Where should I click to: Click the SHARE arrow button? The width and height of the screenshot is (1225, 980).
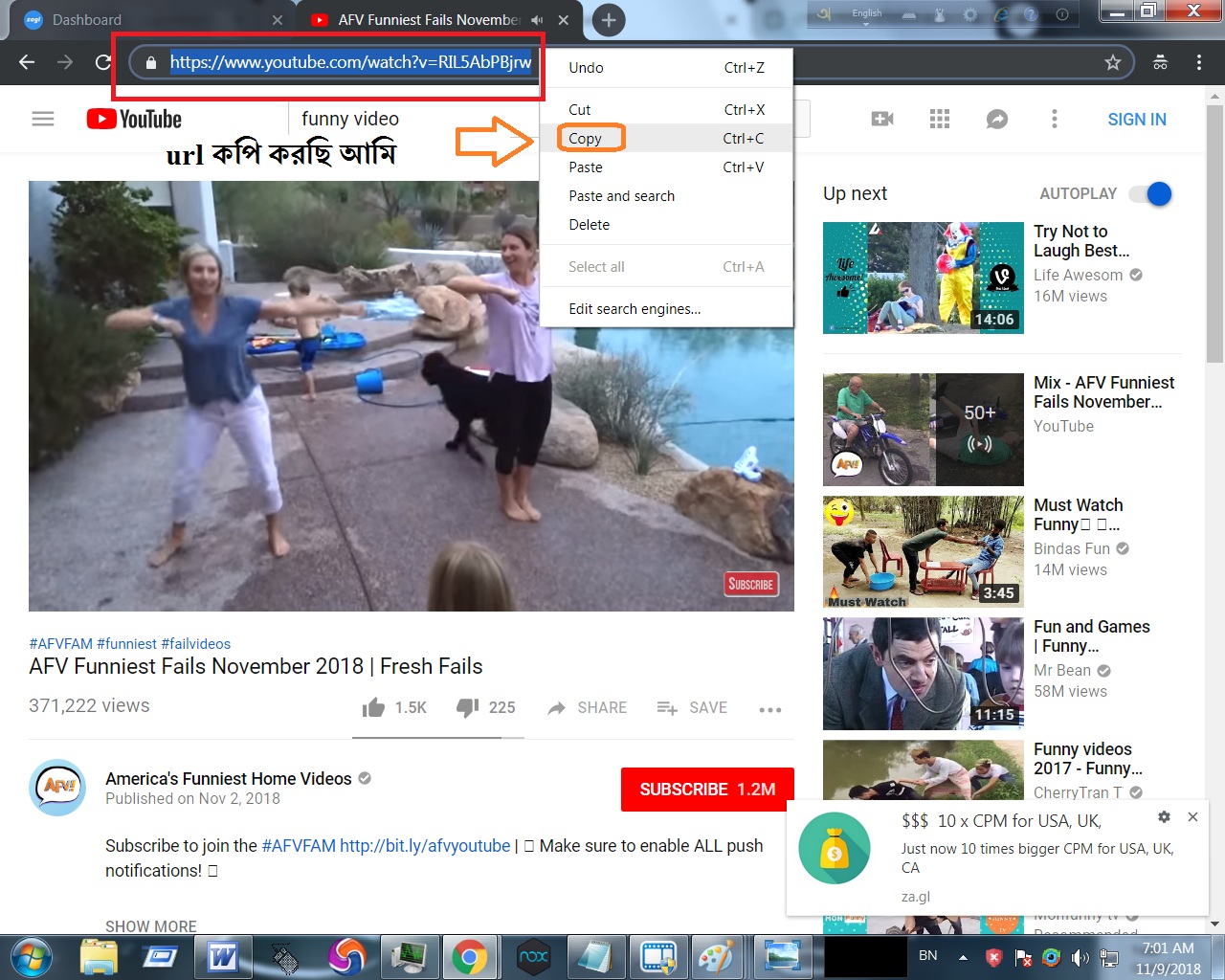point(587,707)
